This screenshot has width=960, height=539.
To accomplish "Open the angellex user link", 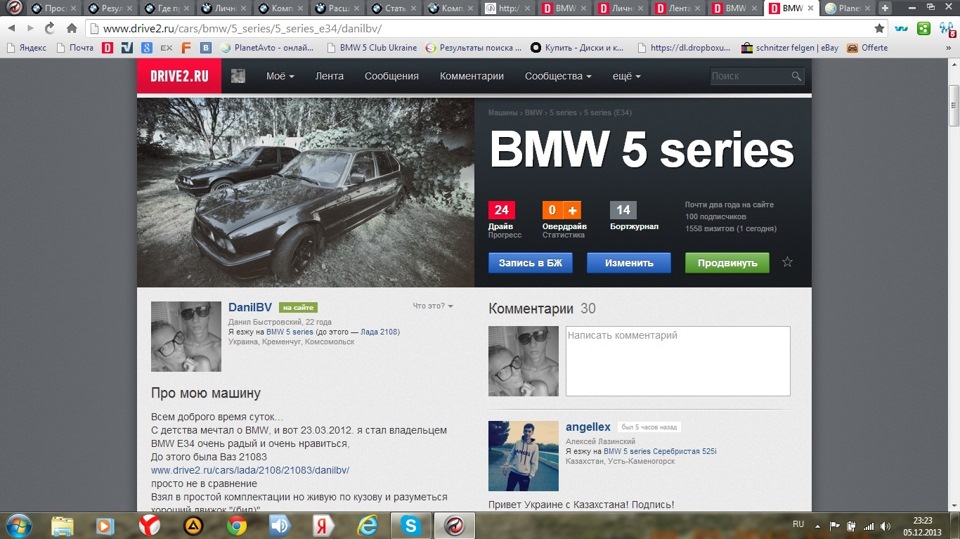I will click(x=588, y=427).
